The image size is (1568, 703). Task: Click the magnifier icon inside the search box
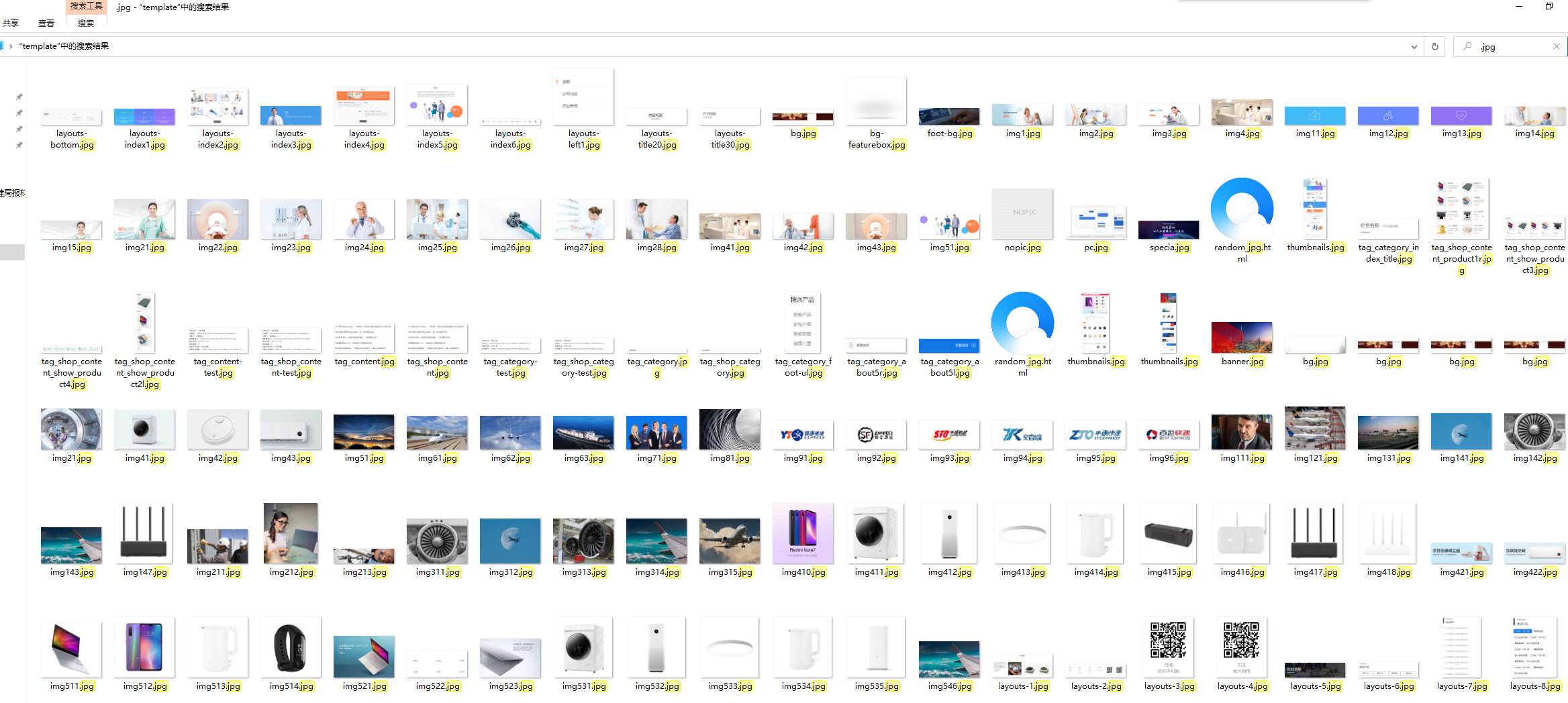click(1467, 46)
